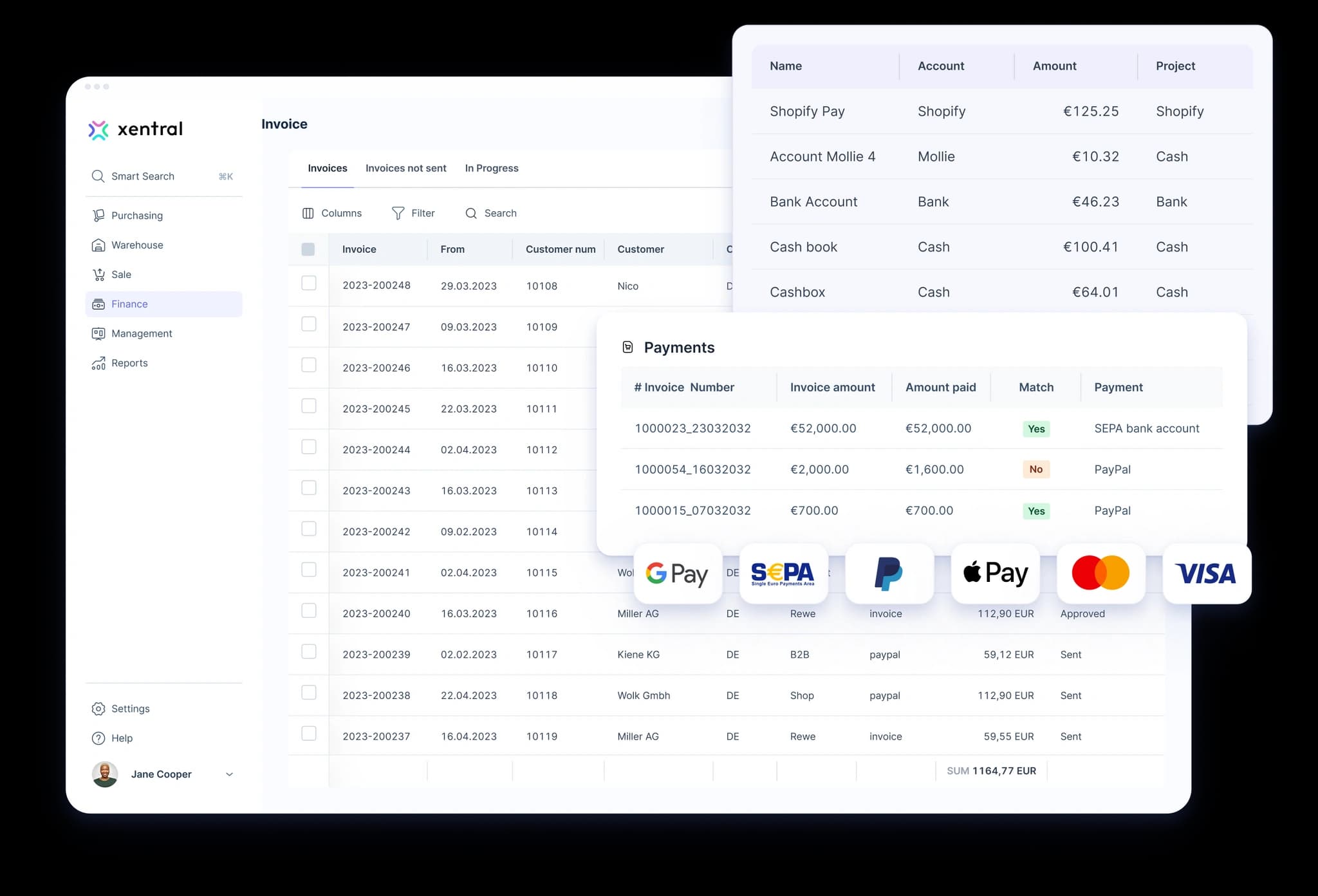Toggle the select-all checkbox in table header
Image resolution: width=1318 pixels, height=896 pixels.
(x=308, y=249)
